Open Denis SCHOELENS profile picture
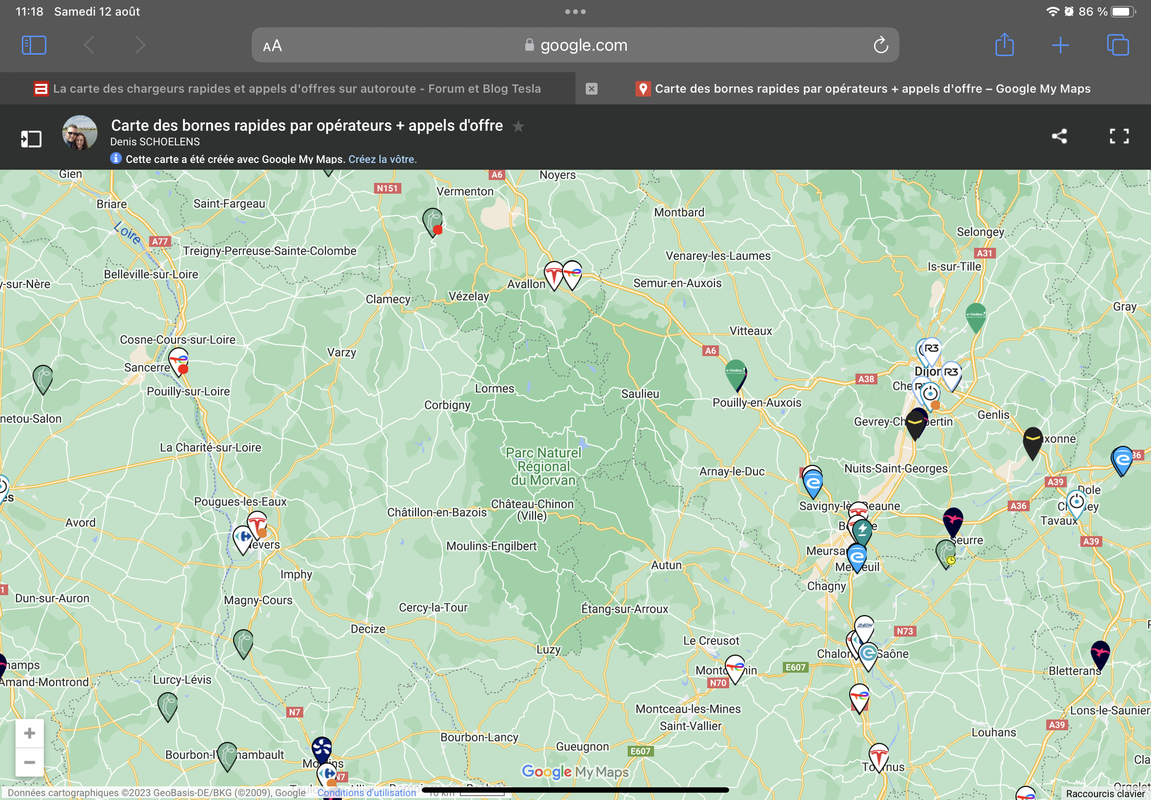Image resolution: width=1151 pixels, height=800 pixels. pos(79,133)
